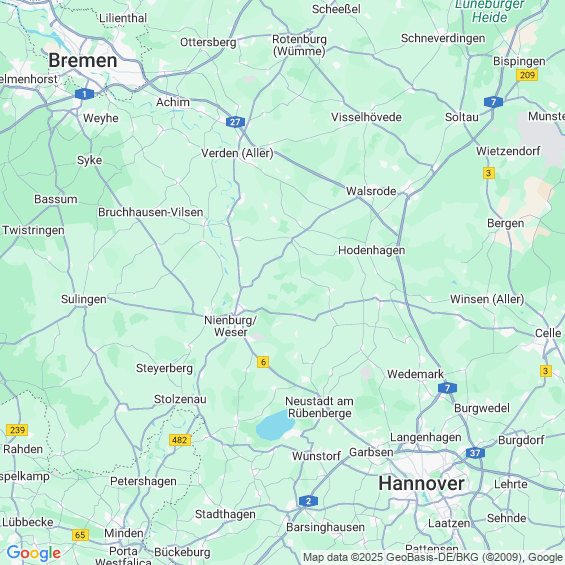Viewport: 565px width, 565px height.
Task: Click the Steinhuder Meer lake
Action: coord(275,426)
